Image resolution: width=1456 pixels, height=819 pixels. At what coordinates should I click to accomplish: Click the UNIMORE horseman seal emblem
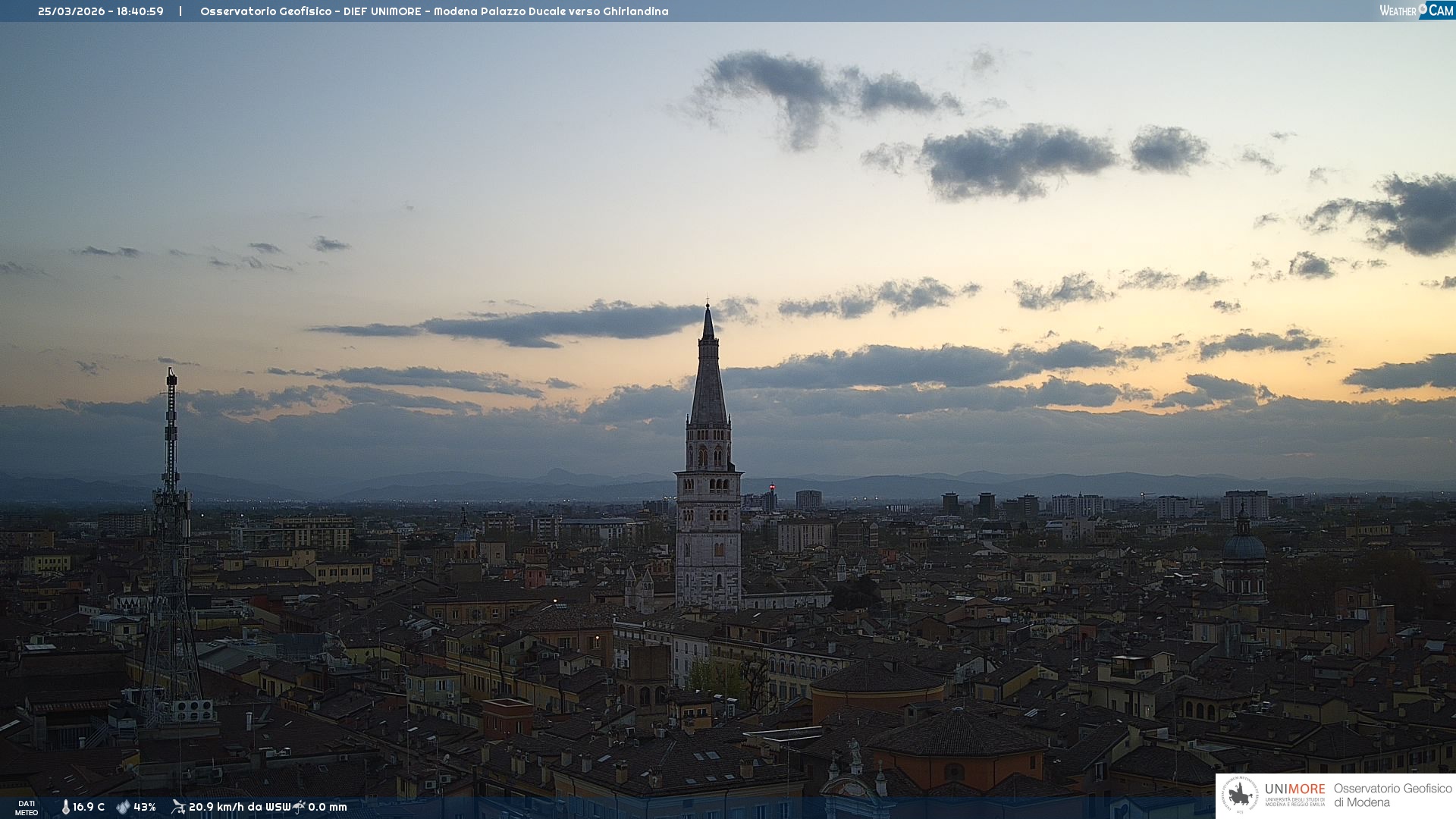[1240, 795]
